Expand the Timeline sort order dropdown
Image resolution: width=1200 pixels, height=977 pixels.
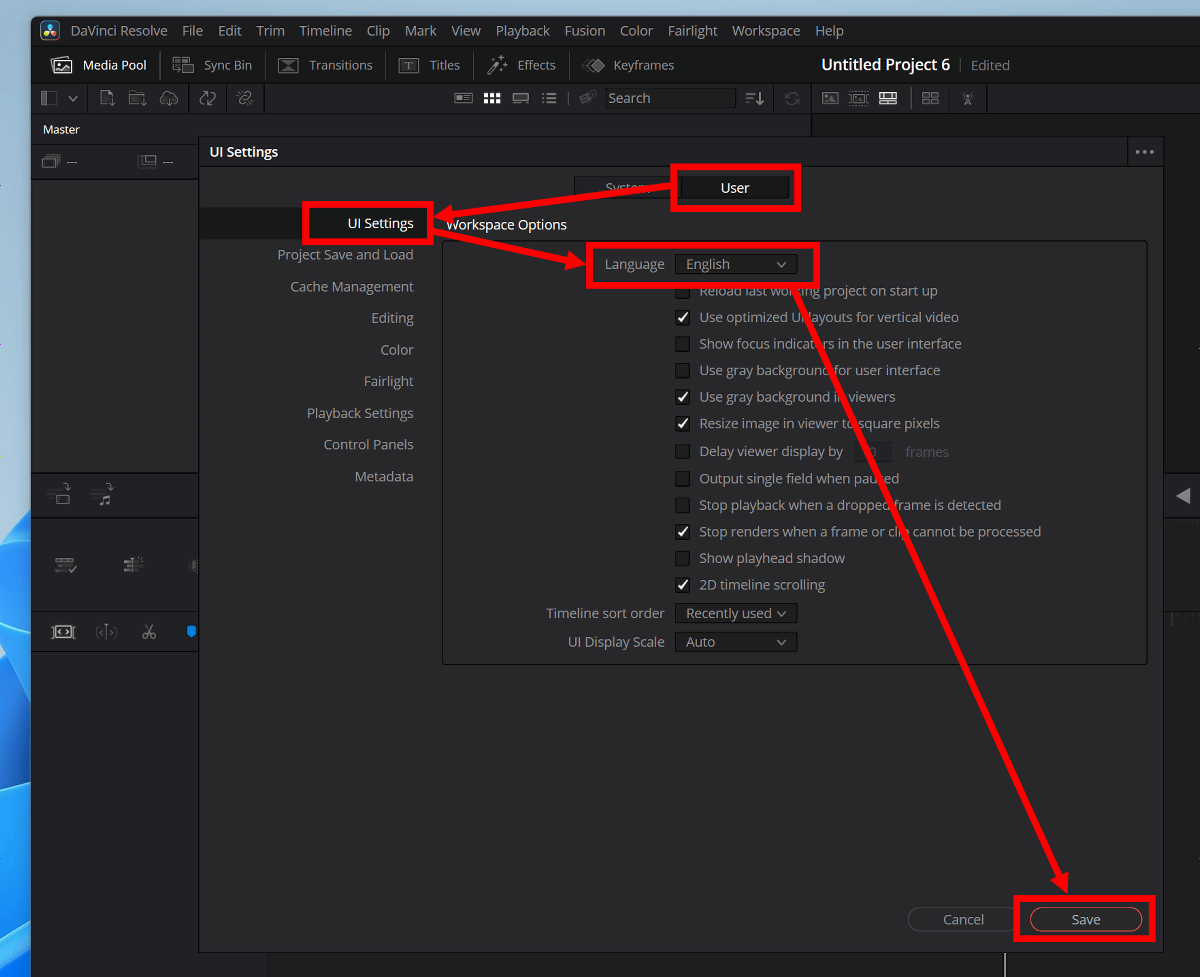[736, 613]
